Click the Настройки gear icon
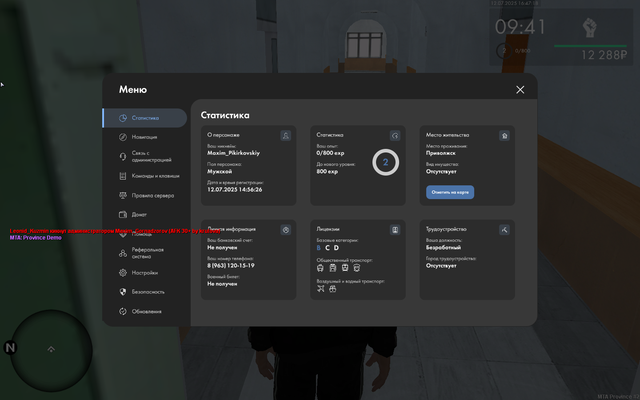Viewport: 640px width, 400px height. coord(123,273)
